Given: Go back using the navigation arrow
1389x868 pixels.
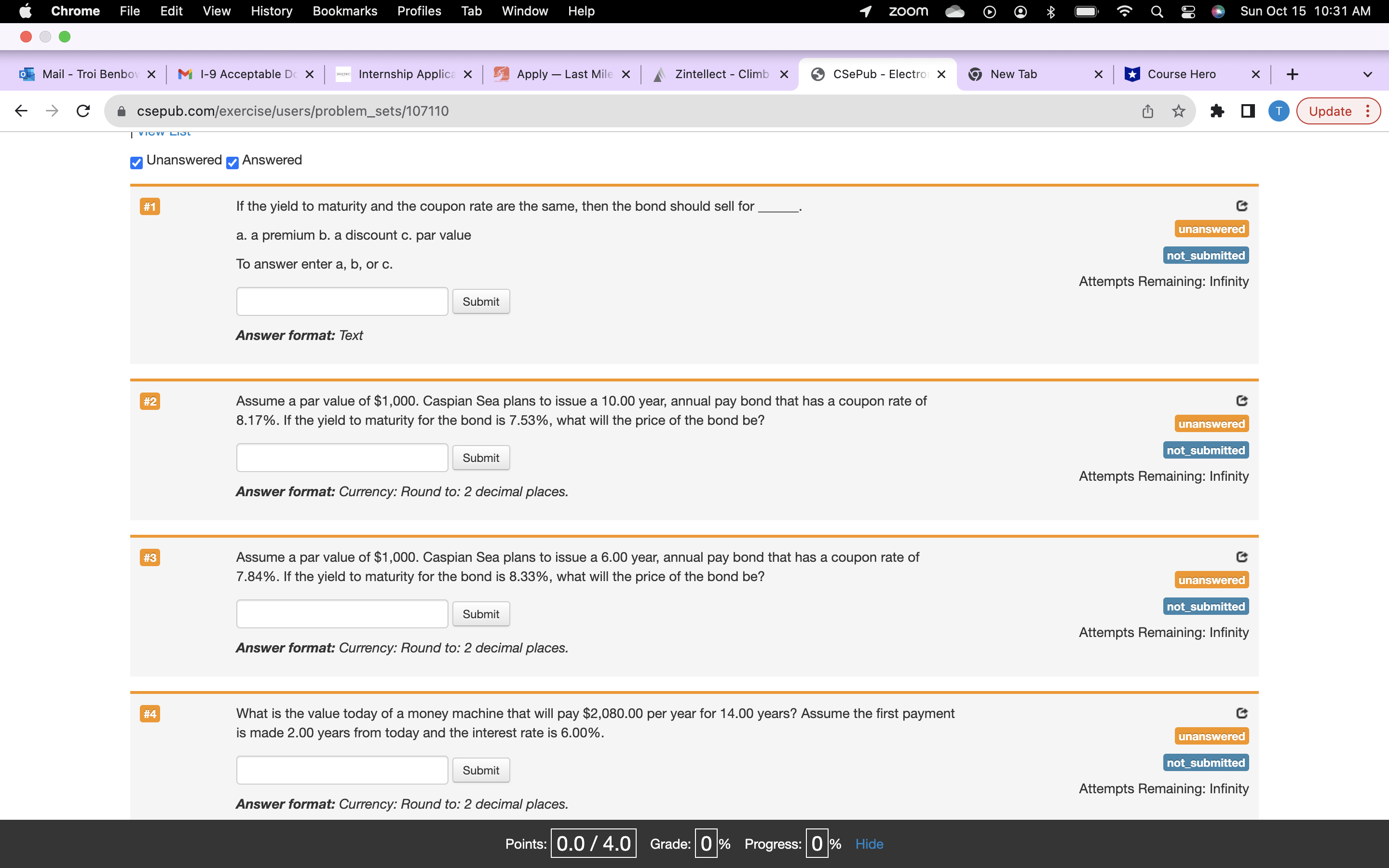Looking at the screenshot, I should 21,111.
